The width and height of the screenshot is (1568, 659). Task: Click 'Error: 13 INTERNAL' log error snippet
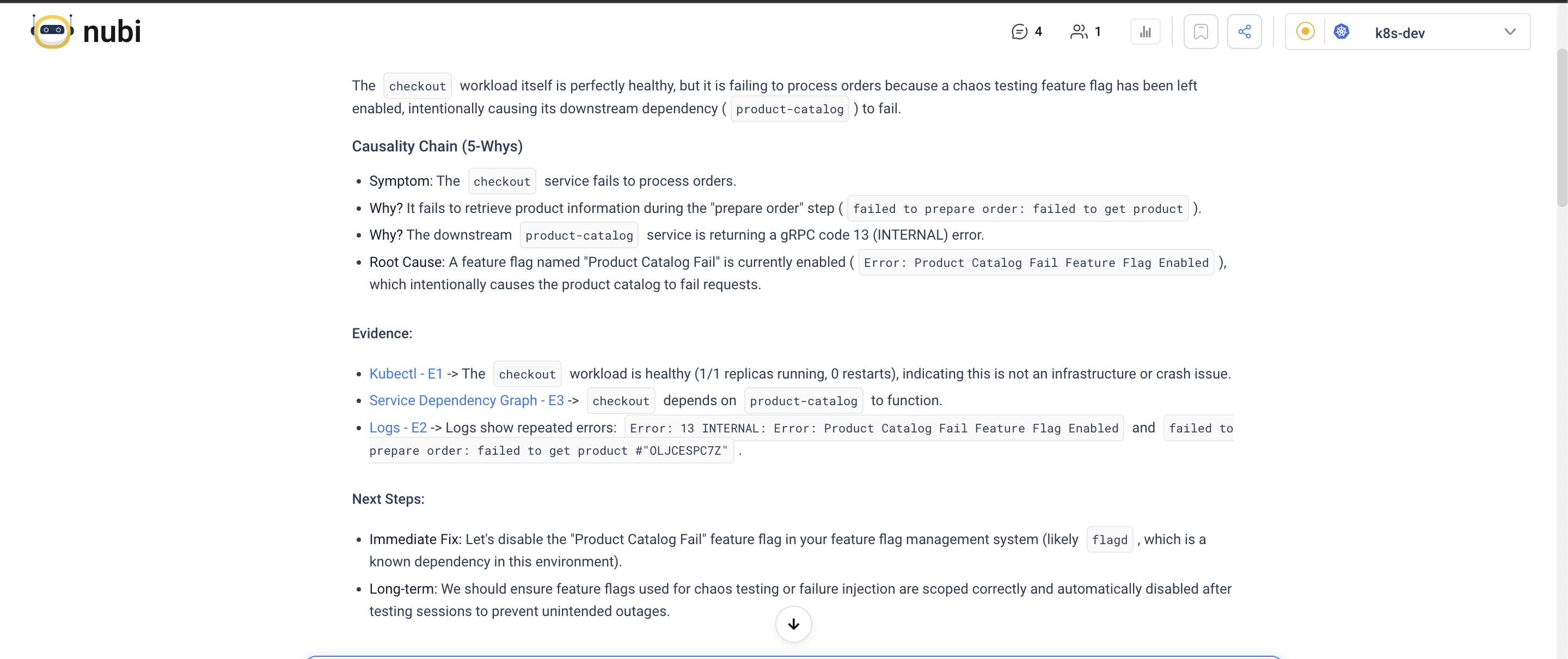click(873, 428)
